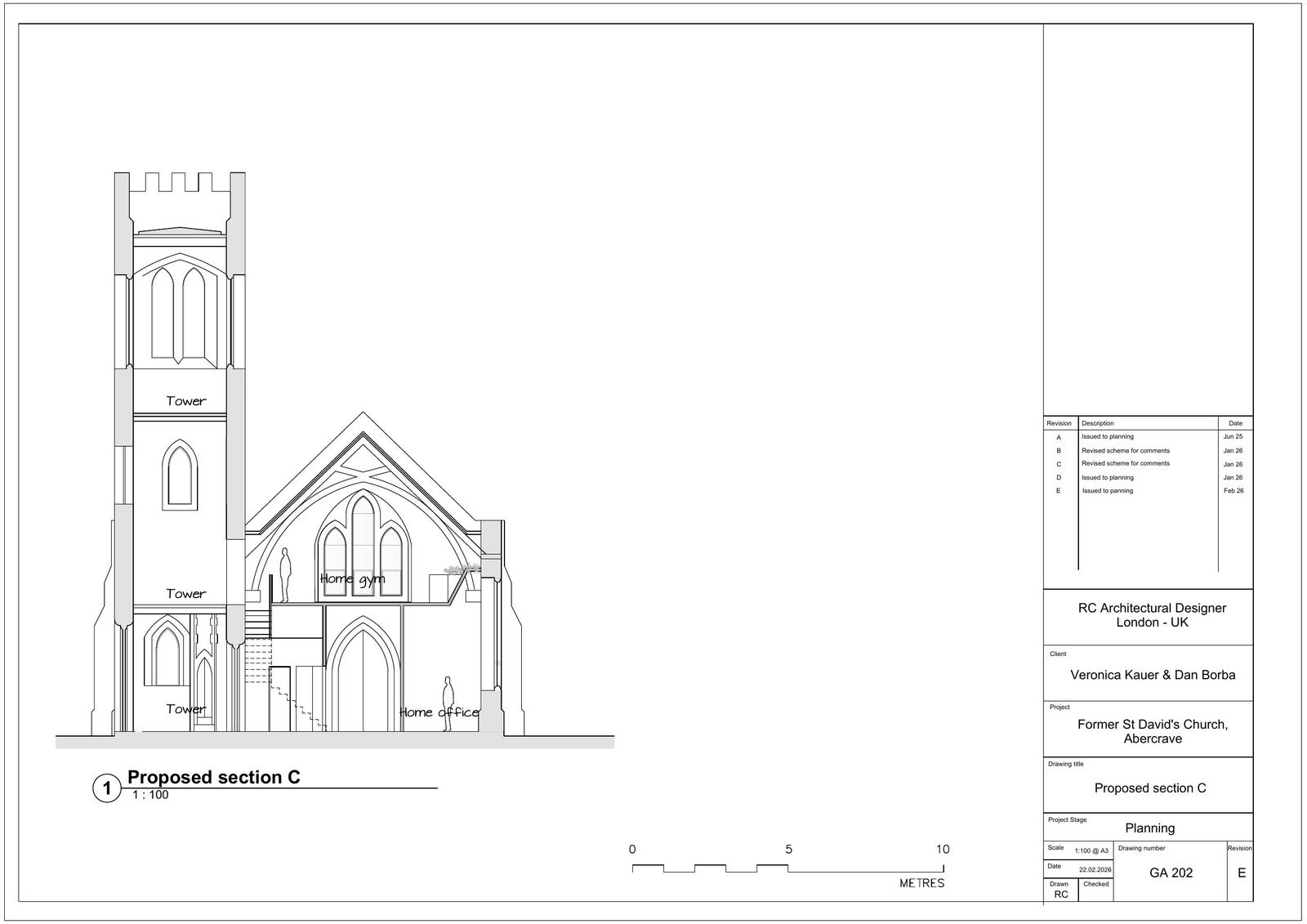This screenshot has width=1307, height=924.
Task: Click the triple arched window above Home gym
Action: pos(363,539)
